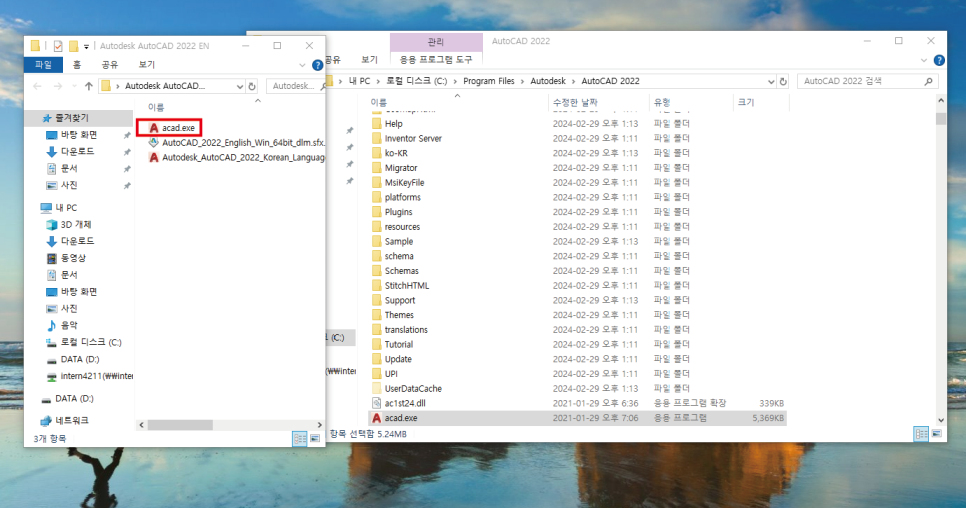Click the 관리 contextual tab header
Screen dimensions: 966x508
pos(436,41)
